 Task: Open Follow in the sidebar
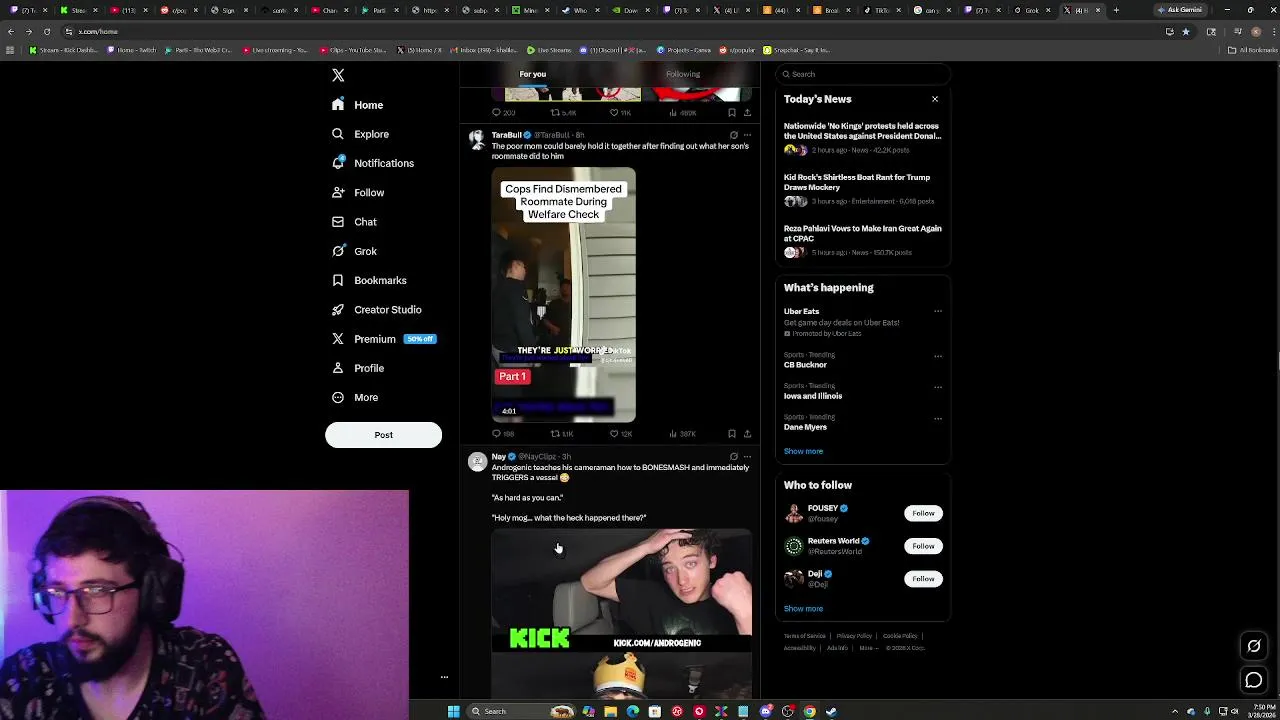coord(358,192)
